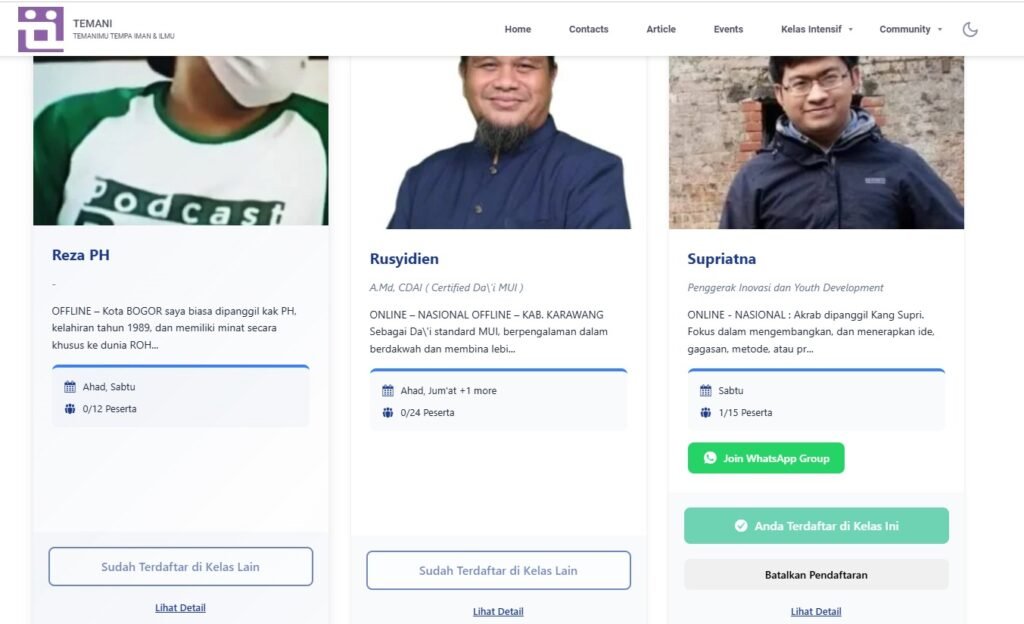Click calendar icon in Reza PH card

click(70, 387)
